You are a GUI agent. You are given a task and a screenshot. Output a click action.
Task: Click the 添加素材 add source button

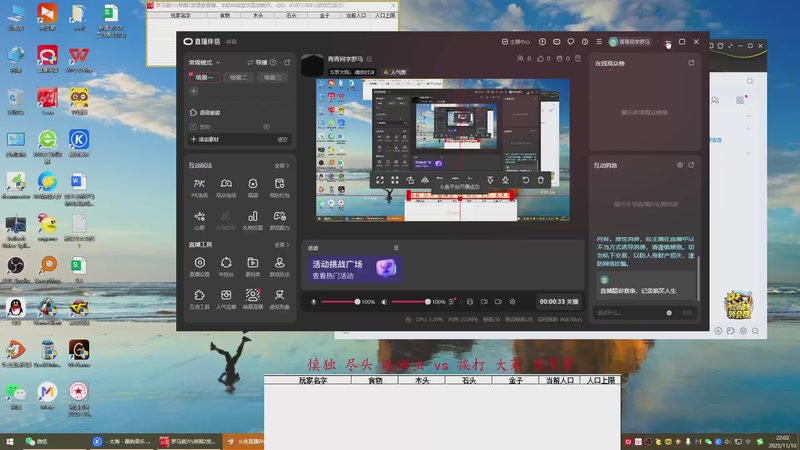coord(205,139)
